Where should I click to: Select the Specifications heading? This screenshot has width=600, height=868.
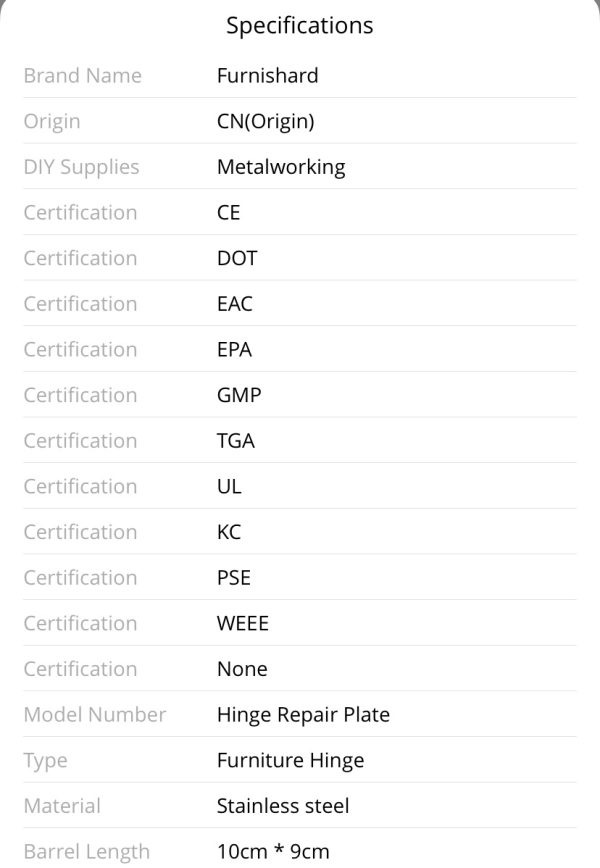click(299, 26)
